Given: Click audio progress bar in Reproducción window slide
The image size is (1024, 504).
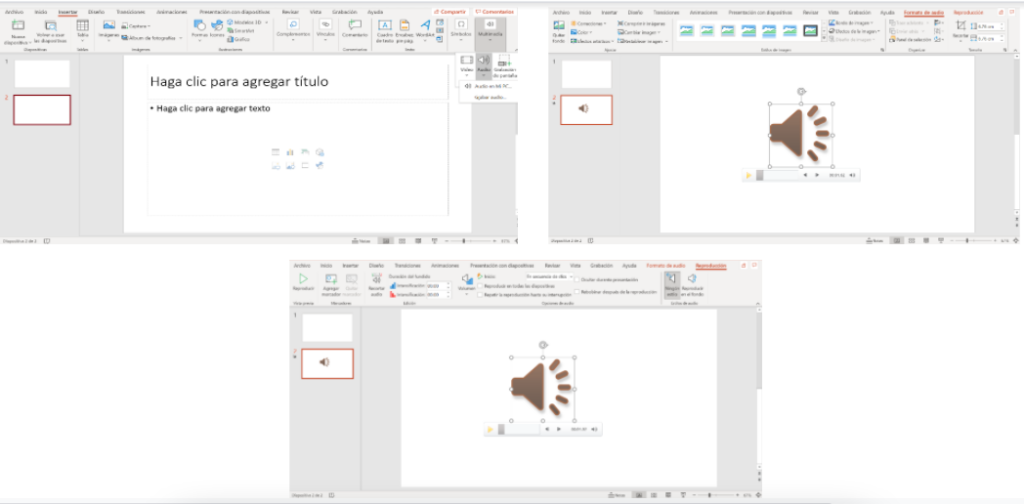Looking at the screenshot, I should click(520, 429).
